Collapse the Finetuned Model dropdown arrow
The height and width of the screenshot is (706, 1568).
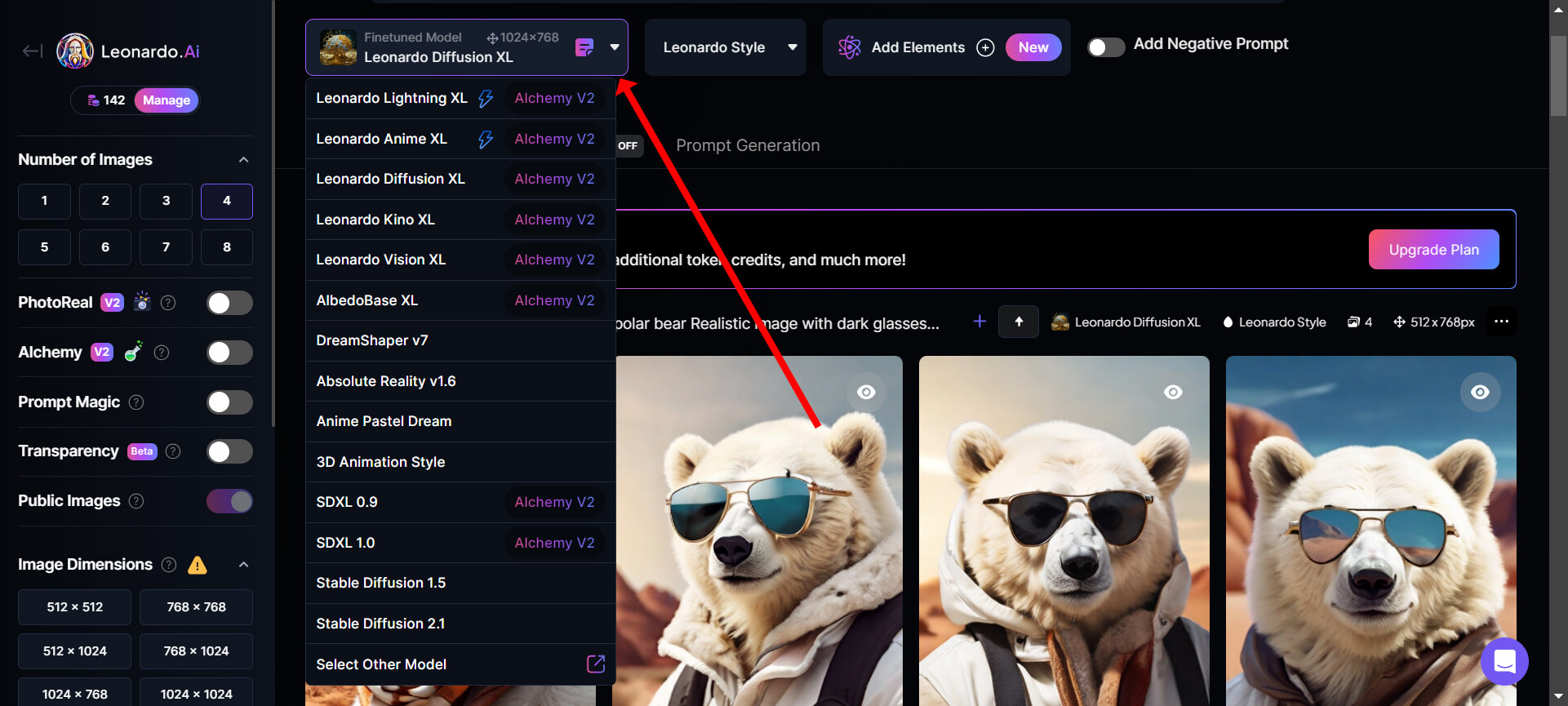pos(615,47)
